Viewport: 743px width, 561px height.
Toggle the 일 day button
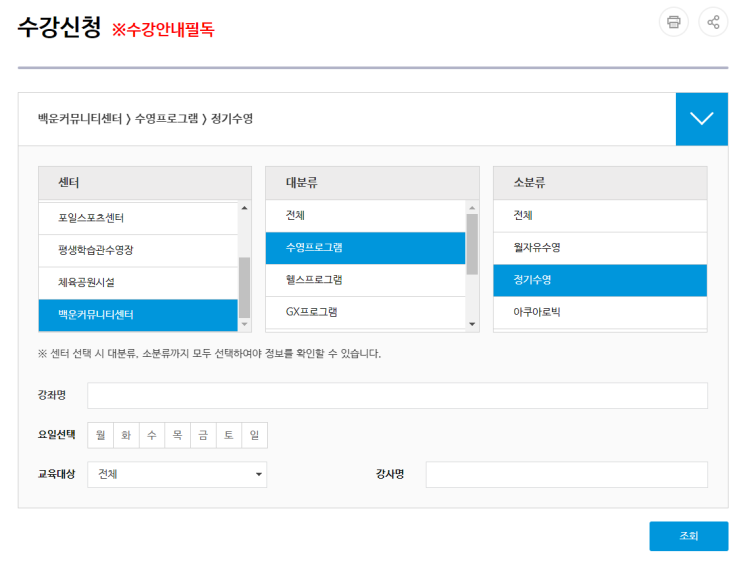tap(254, 435)
